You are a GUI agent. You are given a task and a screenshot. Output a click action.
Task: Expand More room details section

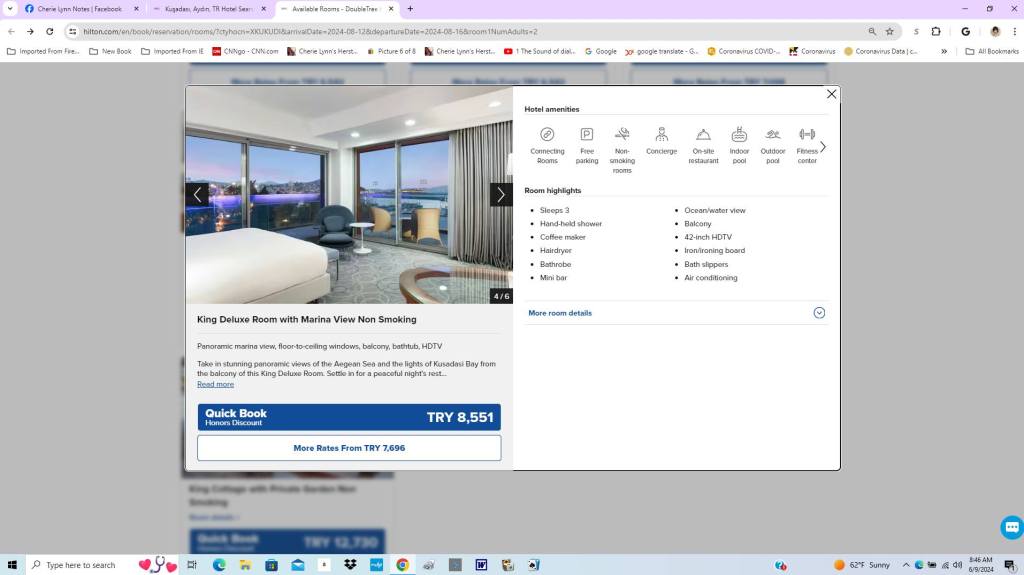pyautogui.click(x=676, y=313)
